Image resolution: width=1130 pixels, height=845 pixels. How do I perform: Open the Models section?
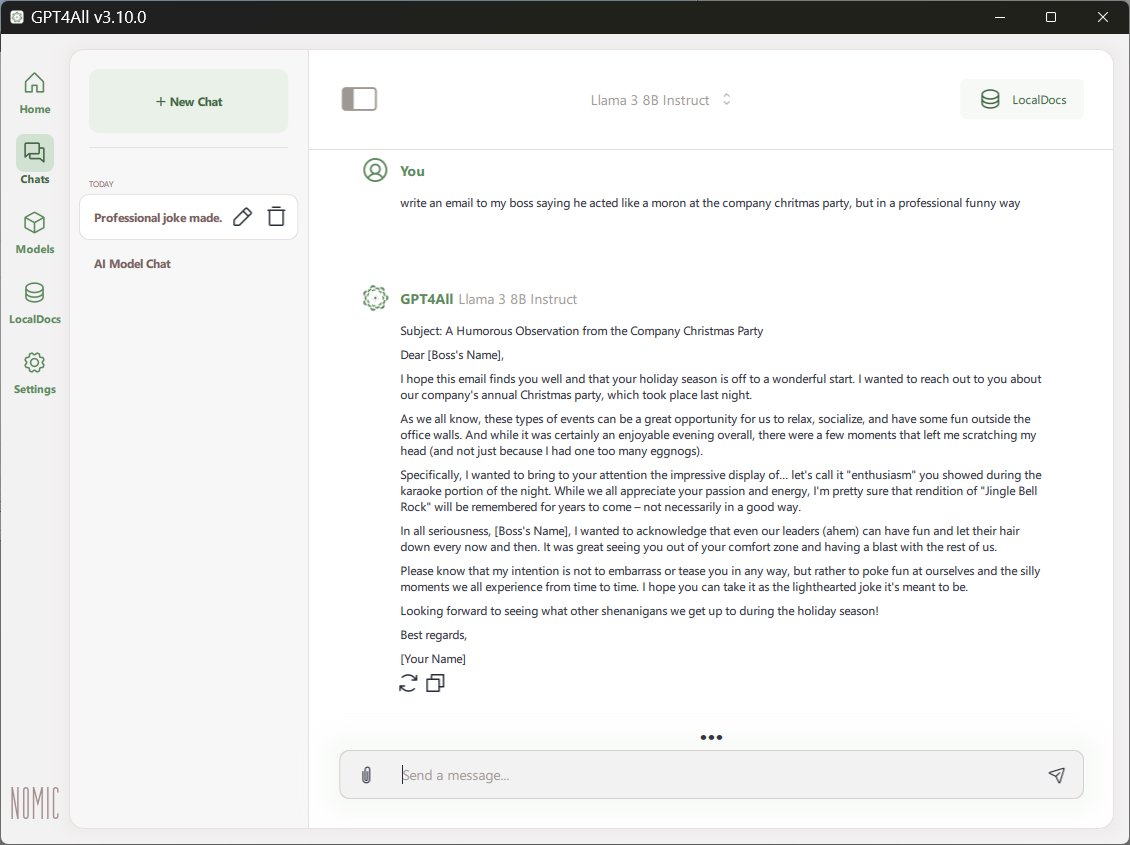pyautogui.click(x=35, y=233)
